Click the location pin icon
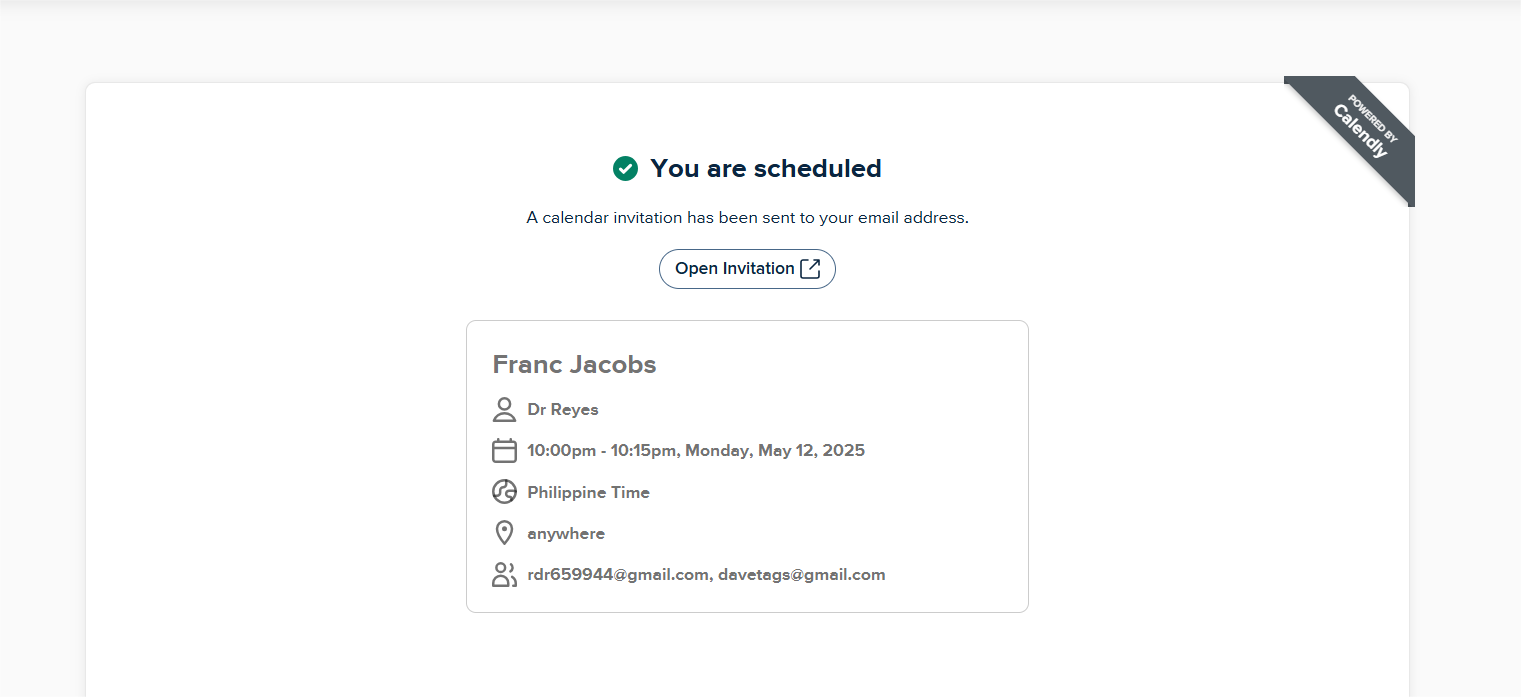The image size is (1521, 697). (504, 533)
